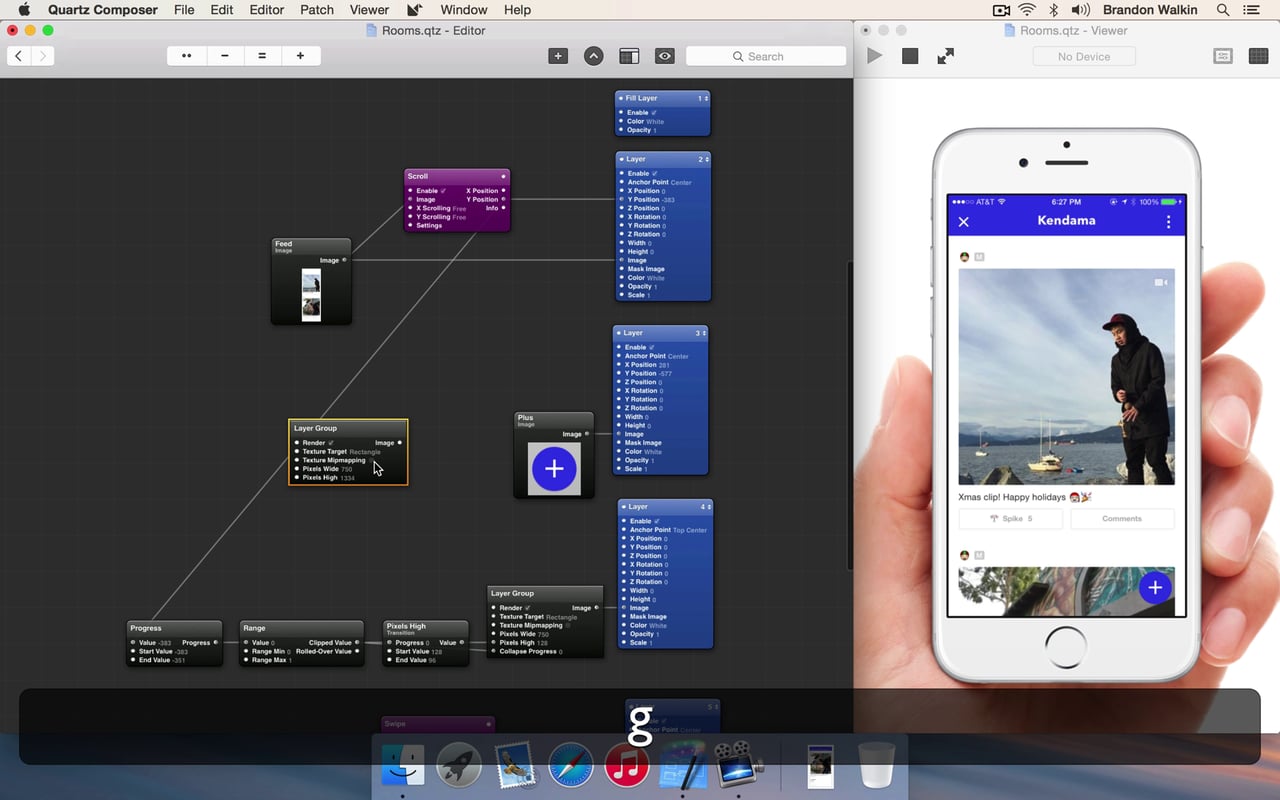
Task: Toggle Enable checkbox on Layer 3 patch
Action: pos(651,348)
